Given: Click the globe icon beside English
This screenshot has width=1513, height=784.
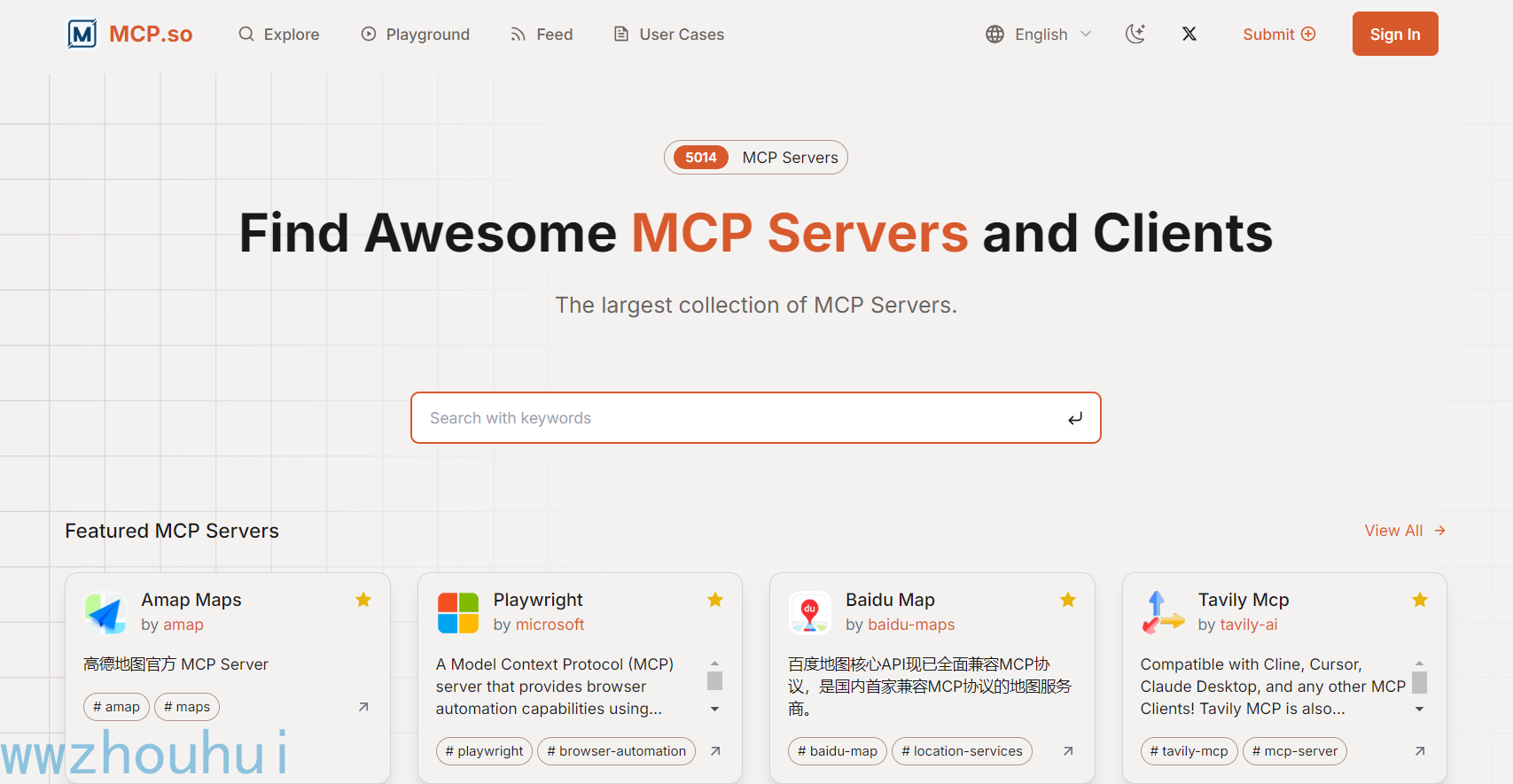Looking at the screenshot, I should (995, 35).
